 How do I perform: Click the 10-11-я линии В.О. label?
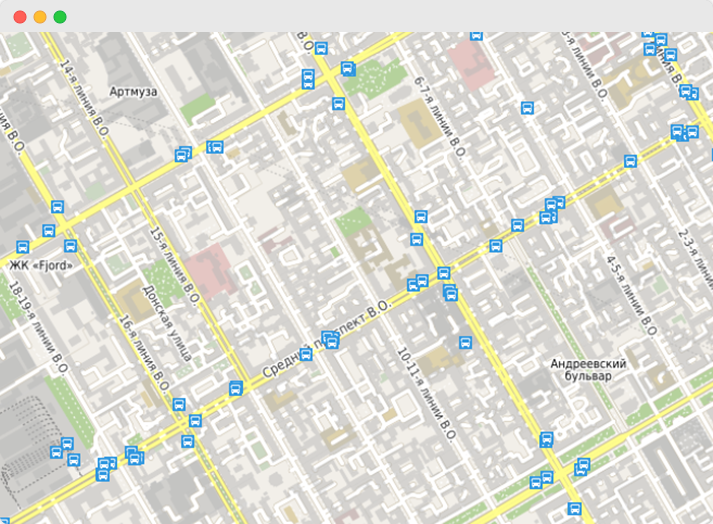click(x=426, y=394)
